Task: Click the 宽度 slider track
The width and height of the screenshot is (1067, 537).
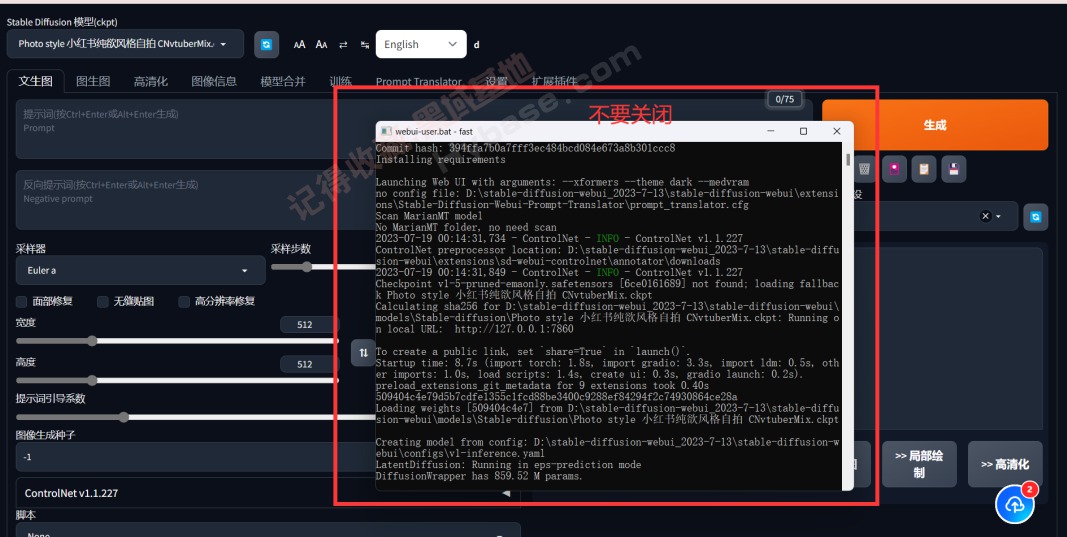Action: 177,341
